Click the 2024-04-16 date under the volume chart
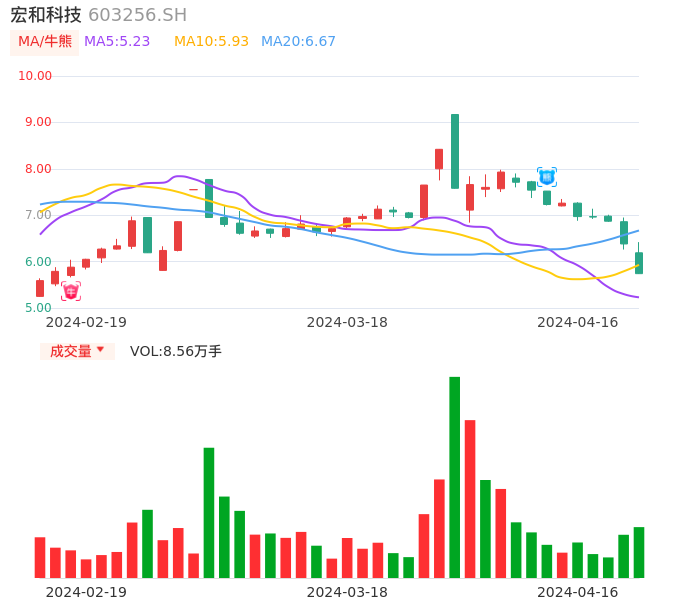The height and width of the screenshot is (606, 686). pos(578,592)
